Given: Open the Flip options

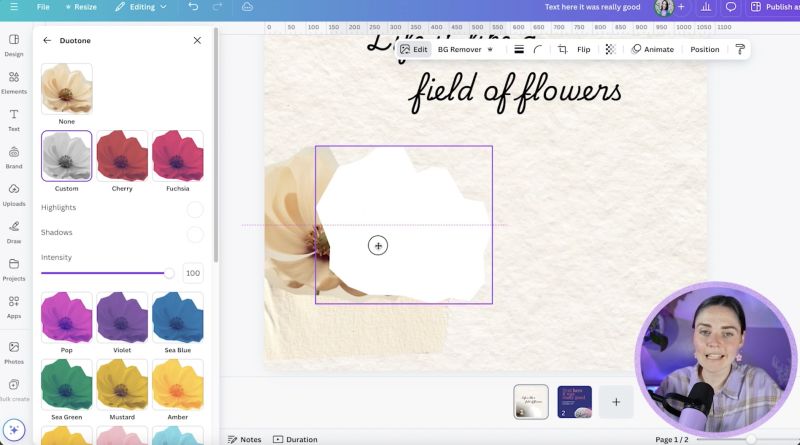Looking at the screenshot, I should pyautogui.click(x=584, y=50).
